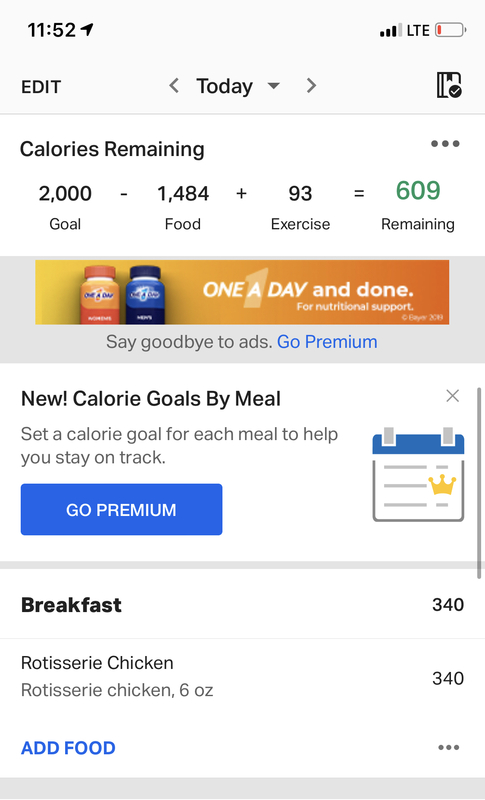
Task: Tap the calendar crown premium illustration
Action: tap(418, 474)
